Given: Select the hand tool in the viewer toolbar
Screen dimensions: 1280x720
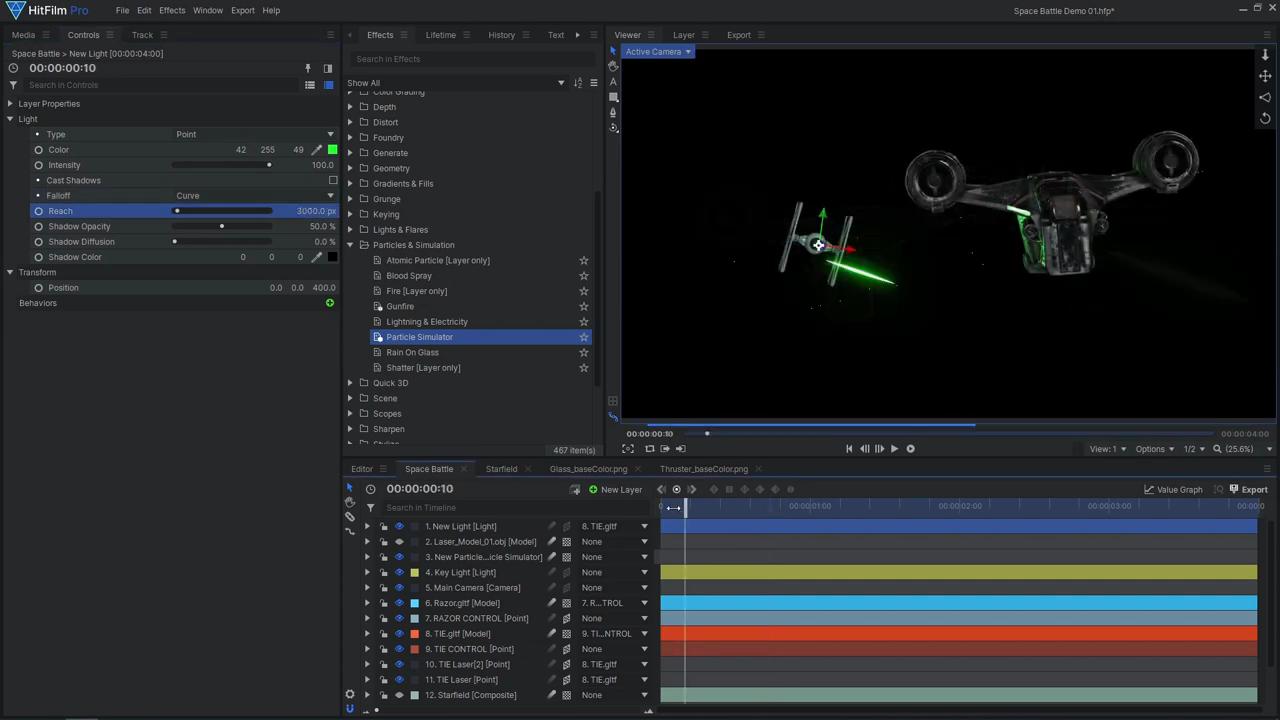Looking at the screenshot, I should 613,66.
